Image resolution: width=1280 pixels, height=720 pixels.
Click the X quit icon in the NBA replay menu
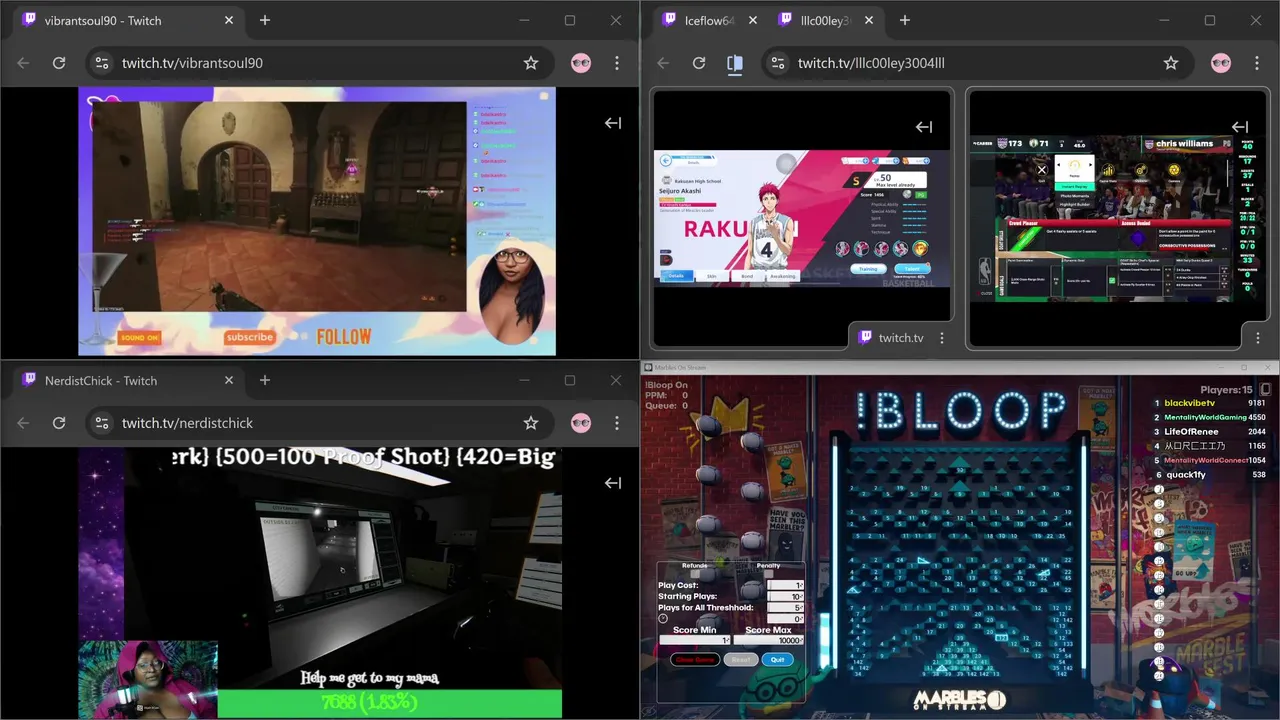coord(1042,170)
